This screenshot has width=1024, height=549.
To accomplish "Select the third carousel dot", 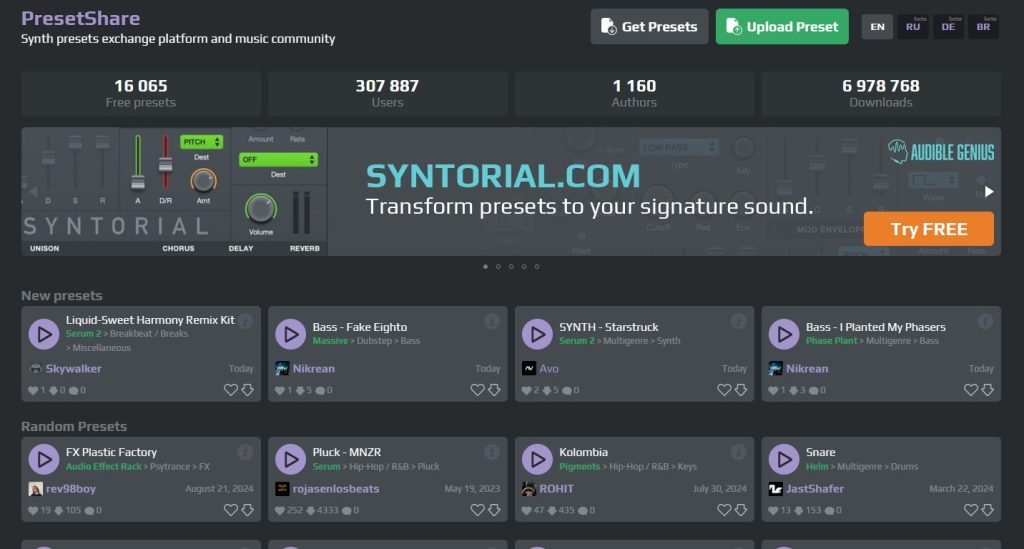I will coord(511,266).
